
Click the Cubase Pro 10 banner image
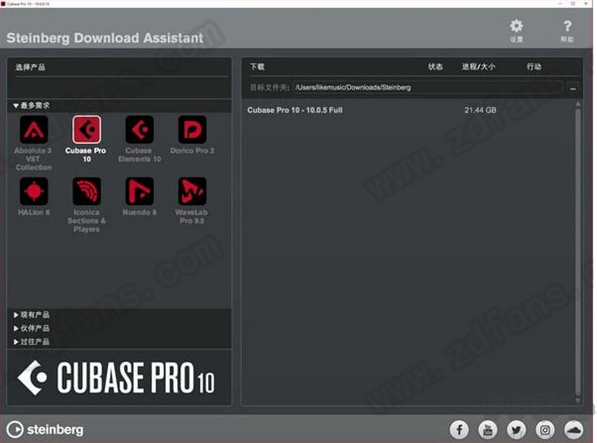pos(119,377)
